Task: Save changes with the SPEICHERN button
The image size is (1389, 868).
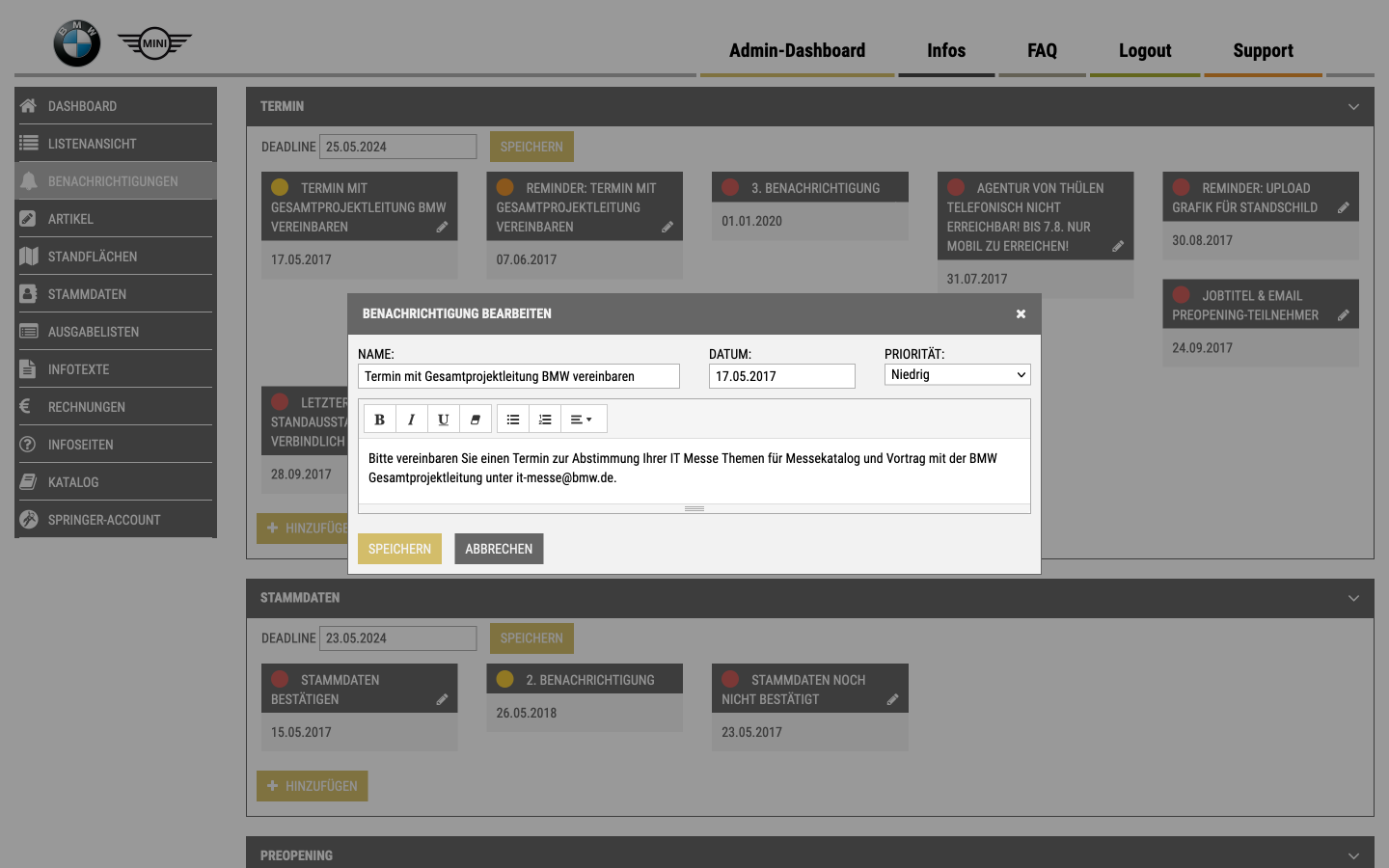Action: 399,548
